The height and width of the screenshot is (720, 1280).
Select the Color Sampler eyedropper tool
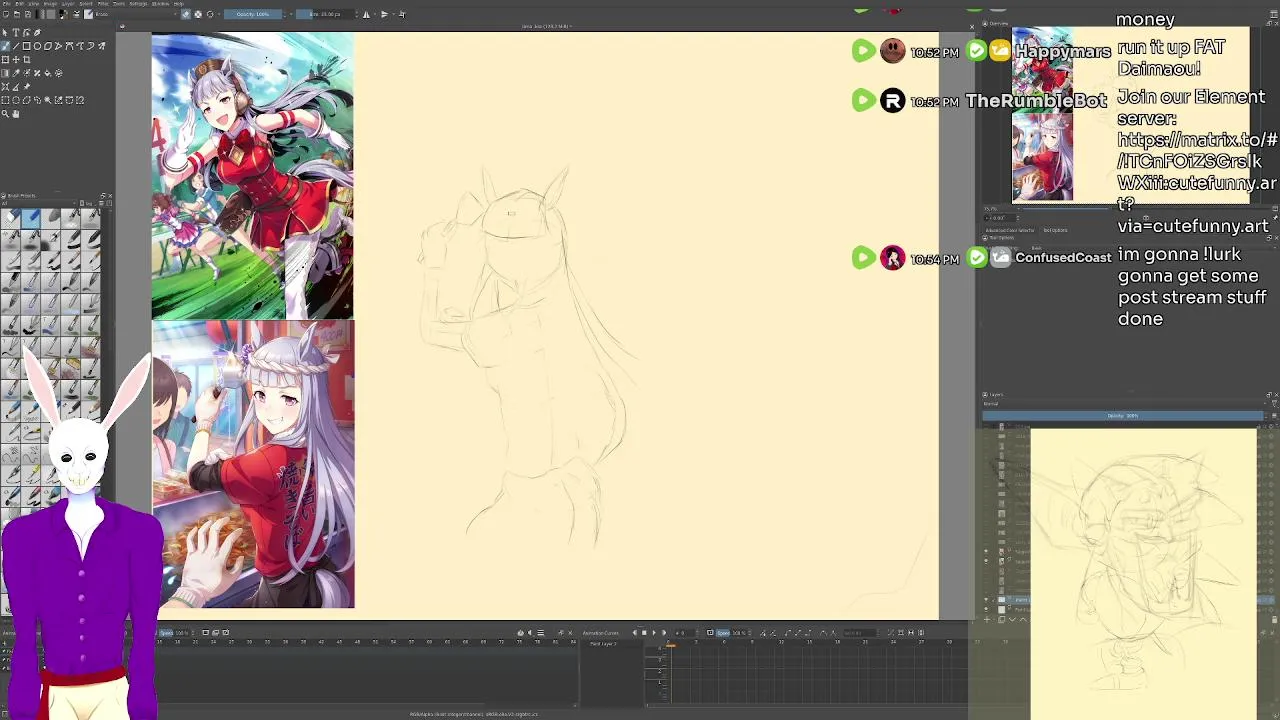[16, 73]
